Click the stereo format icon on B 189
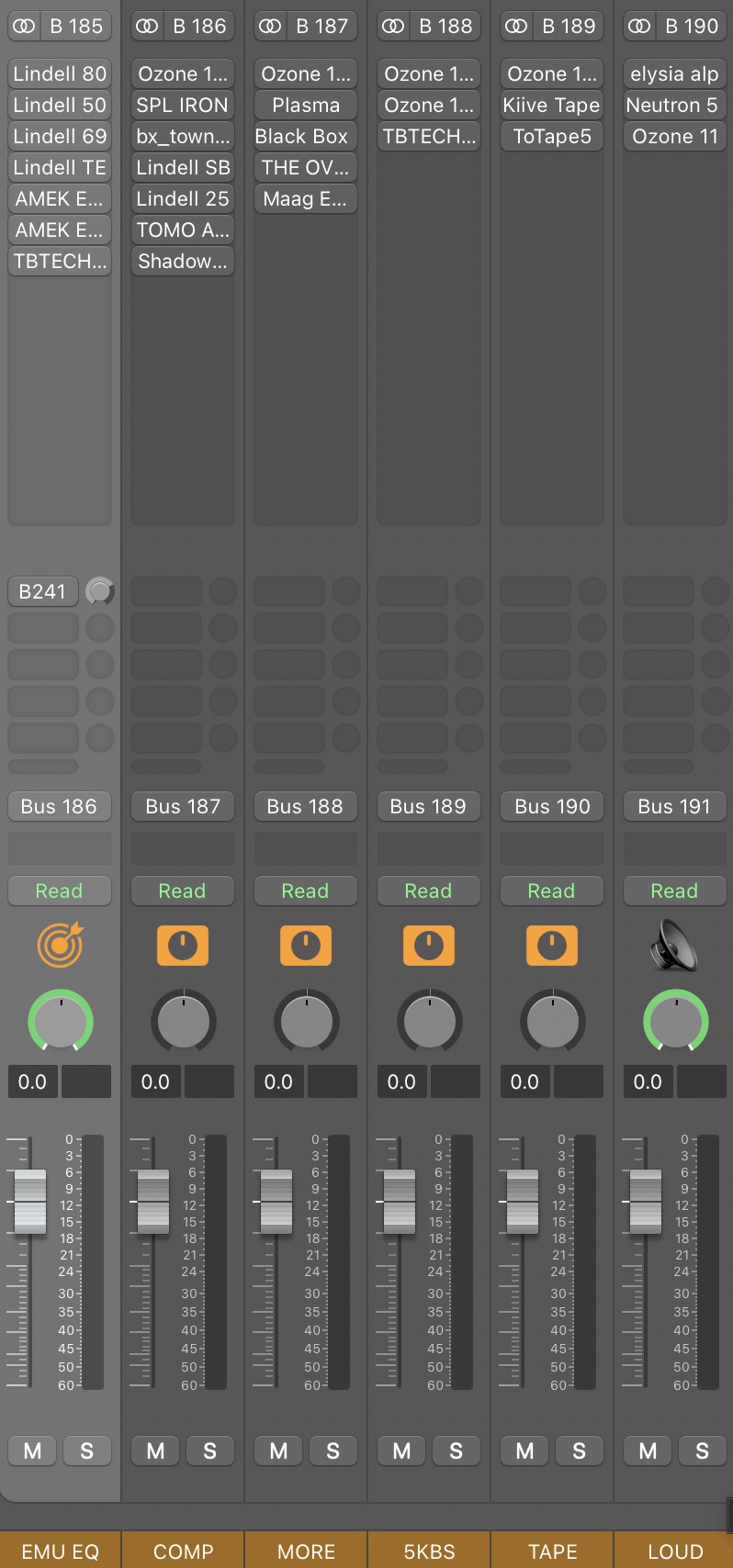The width and height of the screenshot is (733, 1568). coord(516,27)
